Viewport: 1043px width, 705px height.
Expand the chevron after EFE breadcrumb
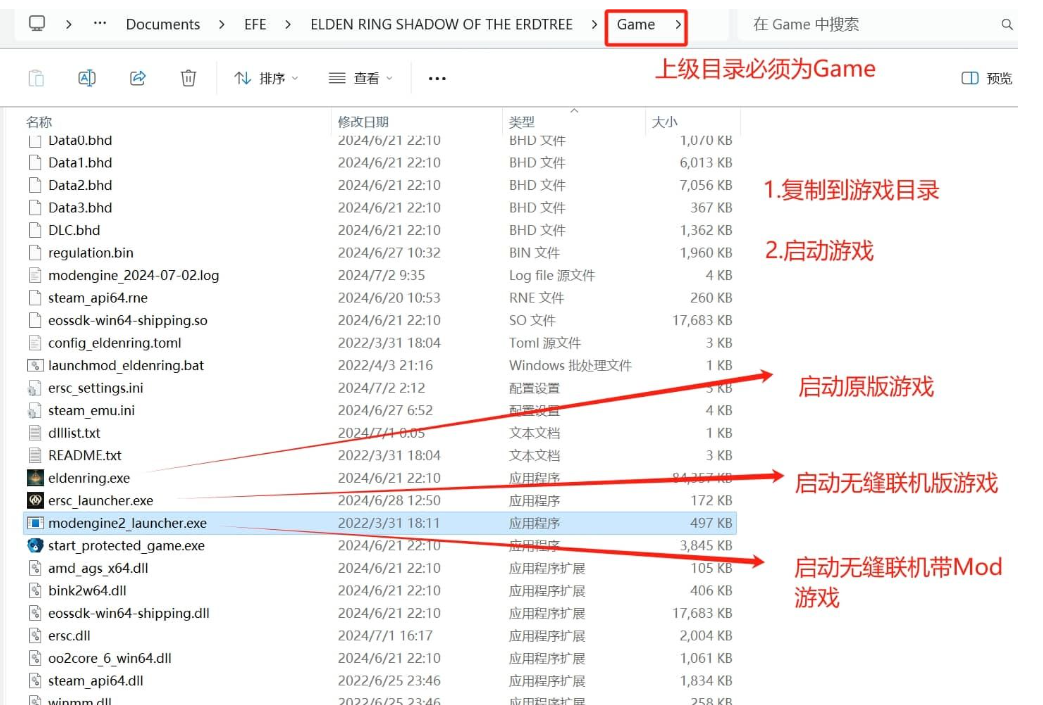[287, 25]
